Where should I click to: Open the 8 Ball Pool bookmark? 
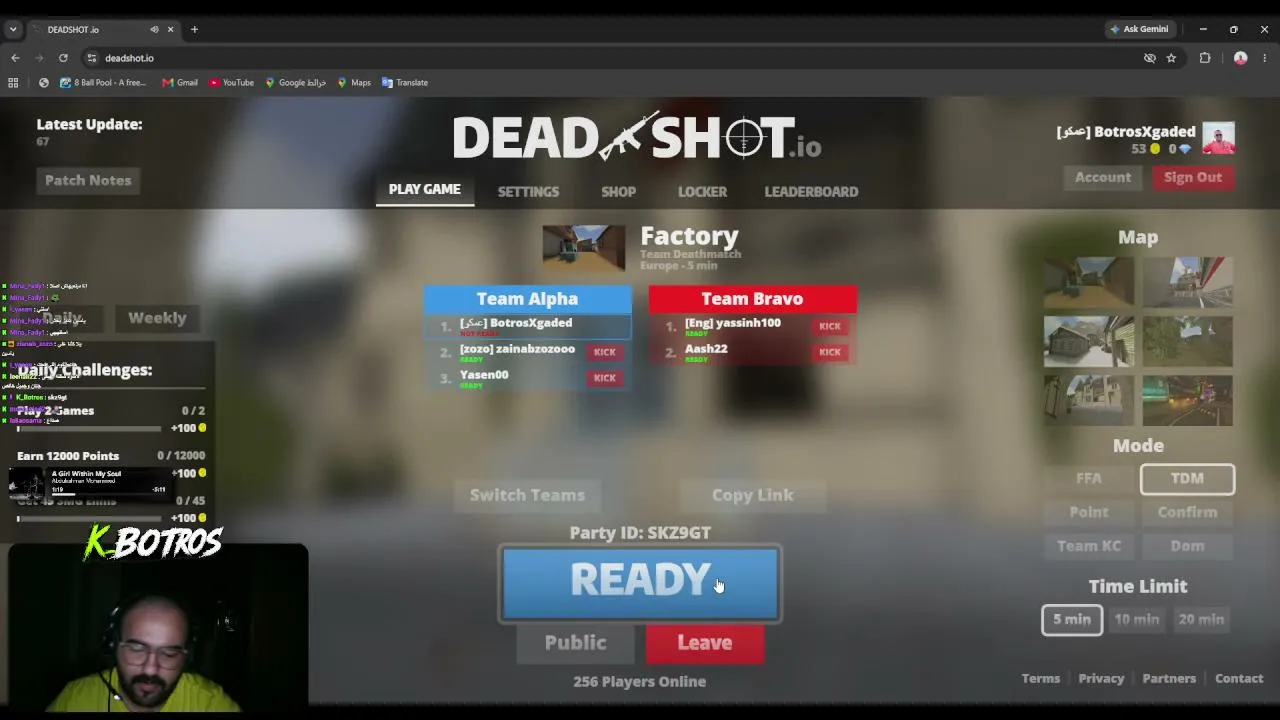pos(102,83)
